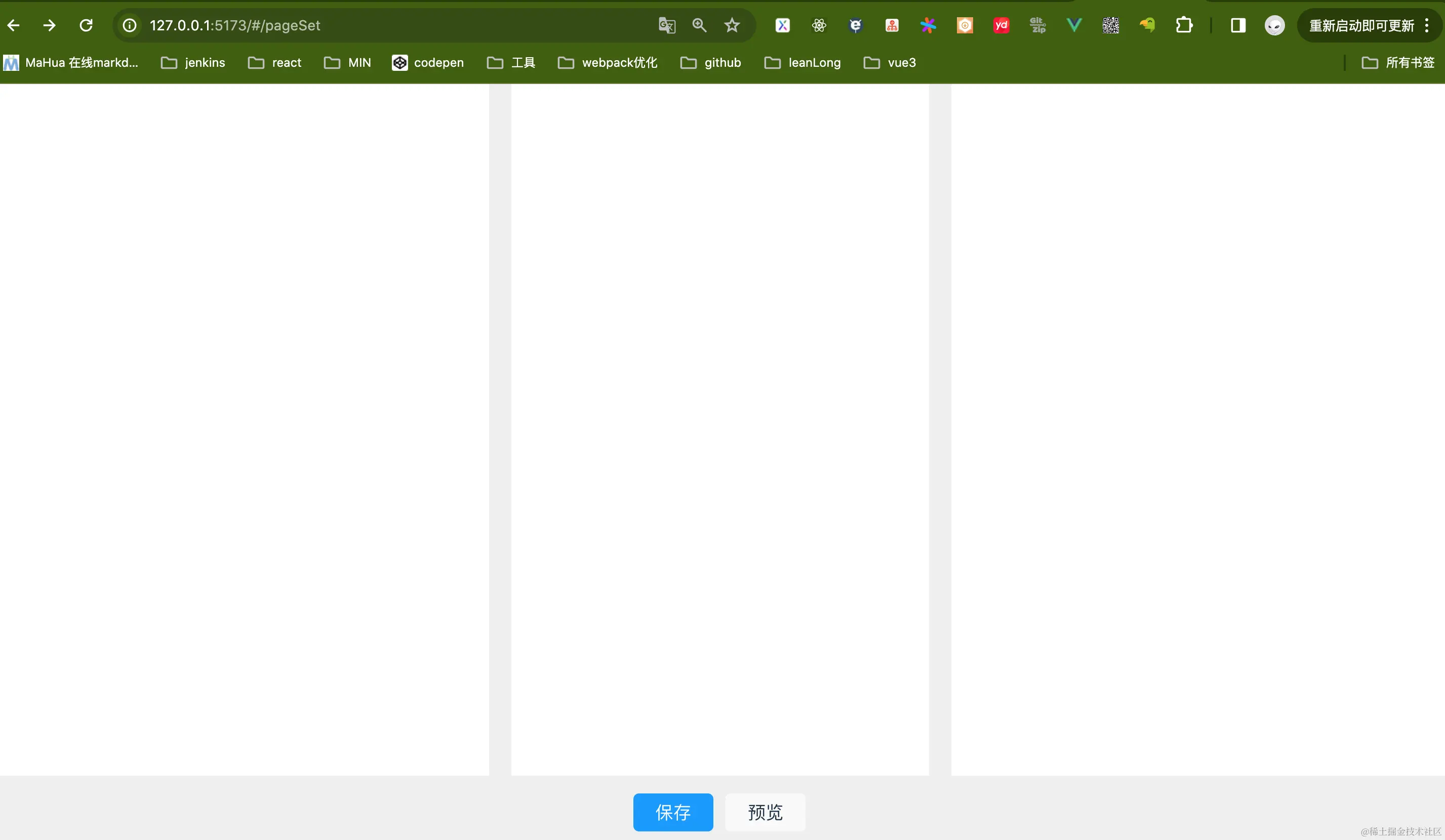Open the zoom magnifier control

(x=699, y=25)
